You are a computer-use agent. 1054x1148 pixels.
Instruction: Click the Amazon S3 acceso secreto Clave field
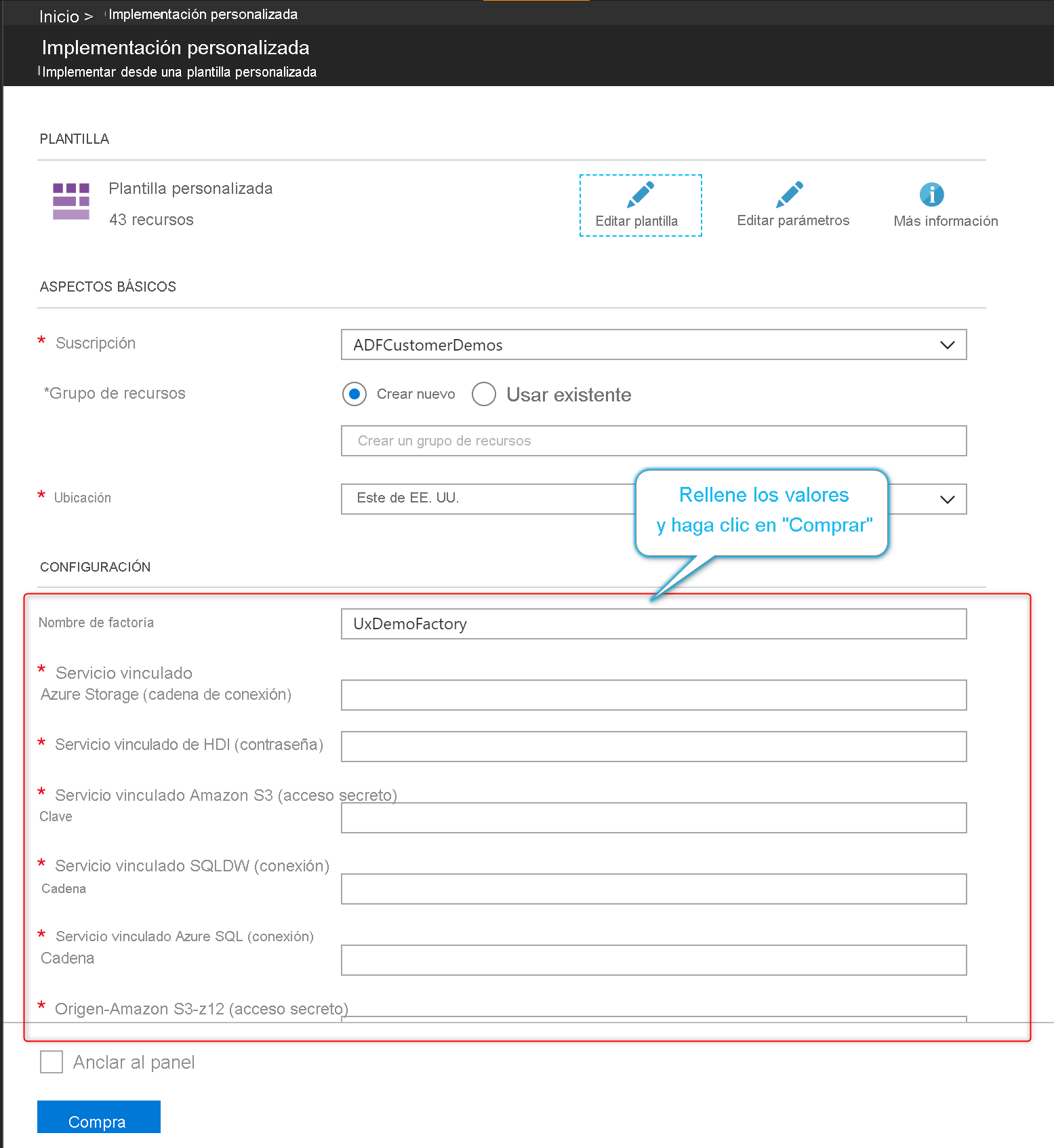click(653, 818)
